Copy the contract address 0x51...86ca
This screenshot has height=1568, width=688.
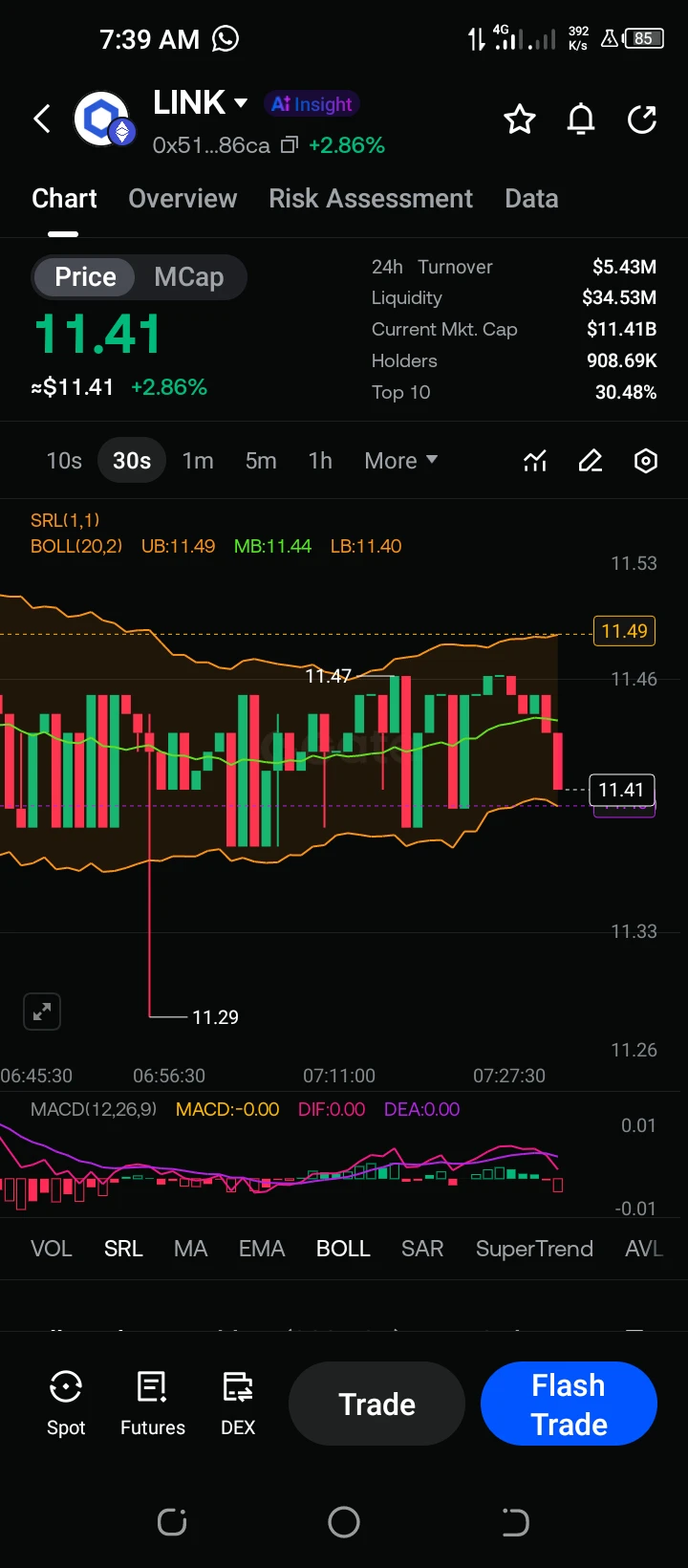(x=290, y=145)
